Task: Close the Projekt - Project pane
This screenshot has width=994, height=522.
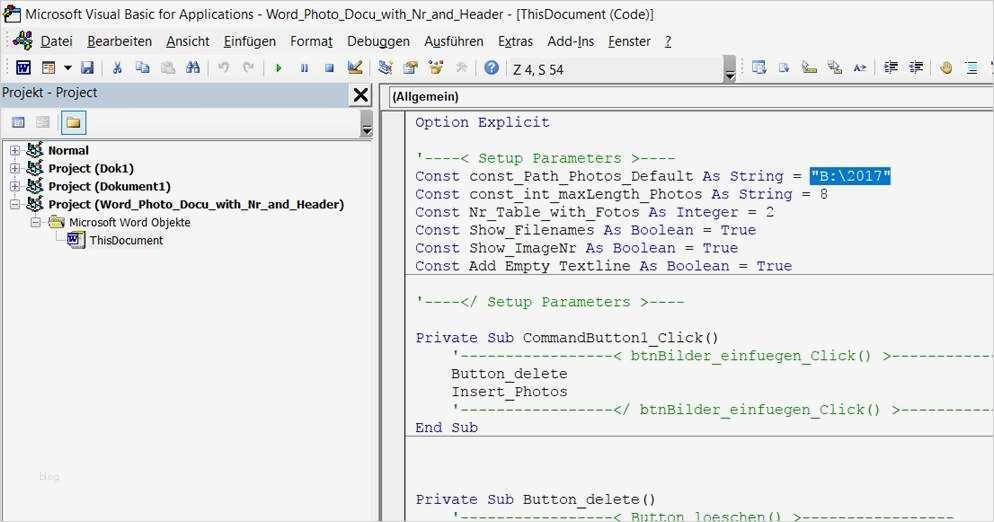Action: [361, 95]
